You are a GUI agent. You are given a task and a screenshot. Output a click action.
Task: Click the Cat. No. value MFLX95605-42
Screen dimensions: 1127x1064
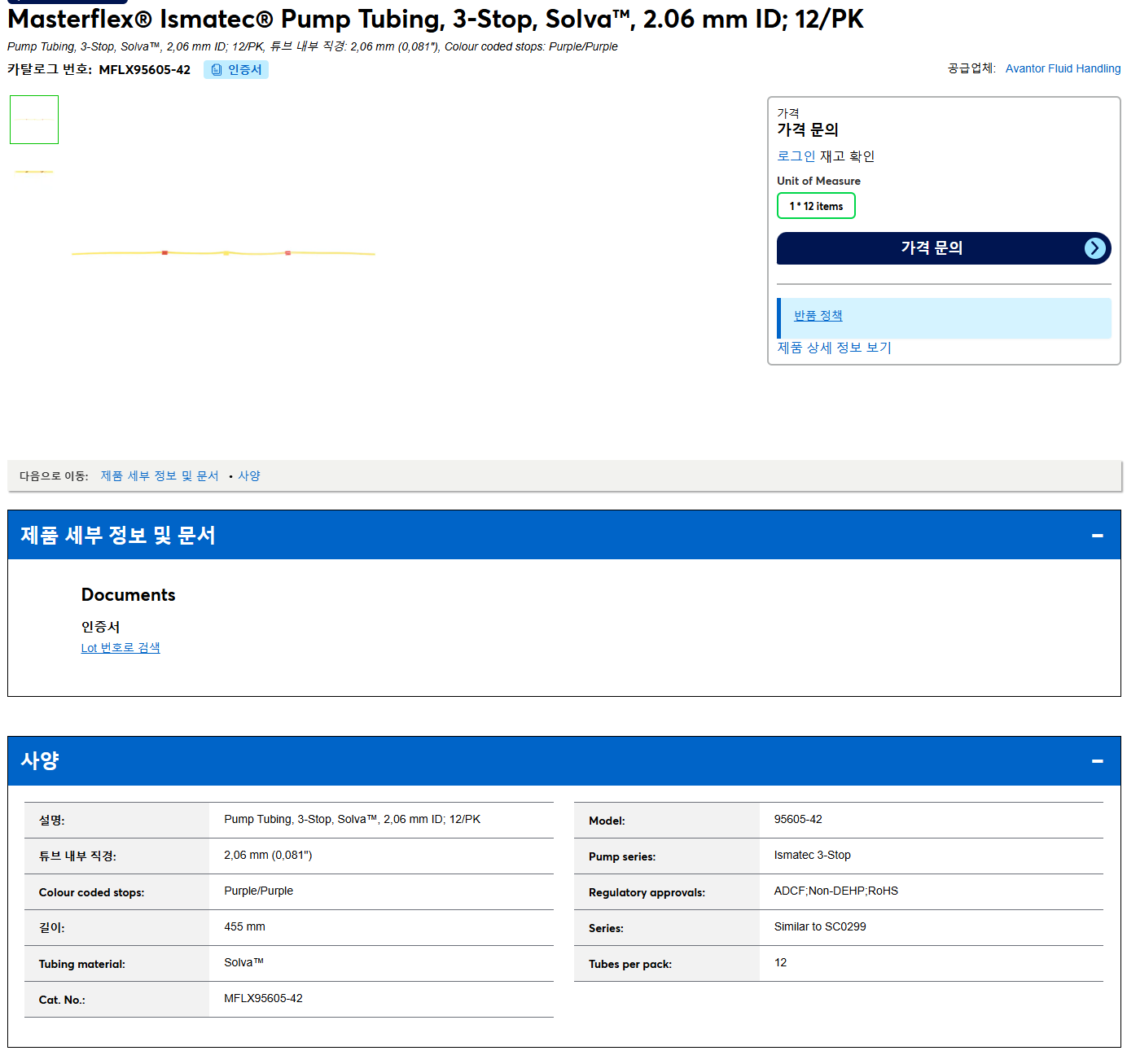pyautogui.click(x=263, y=998)
